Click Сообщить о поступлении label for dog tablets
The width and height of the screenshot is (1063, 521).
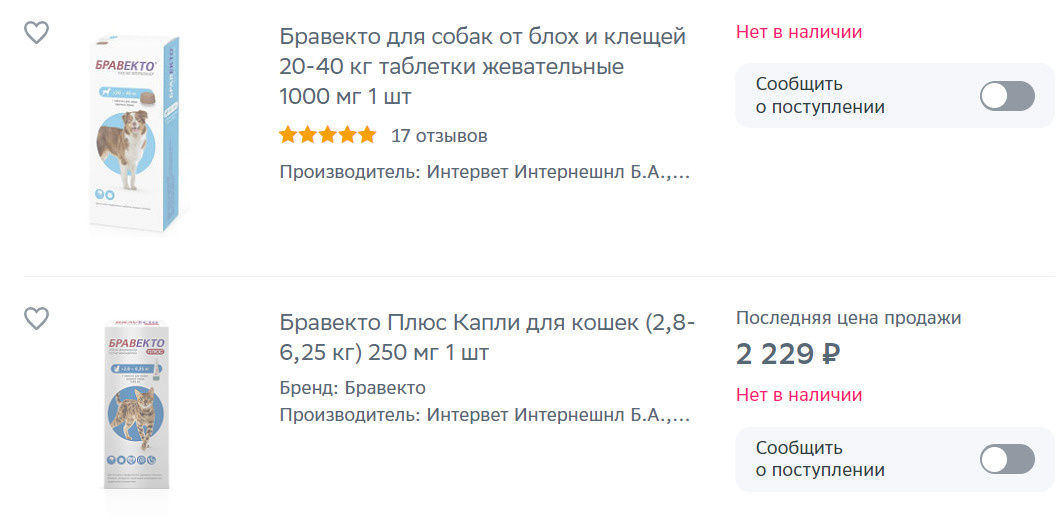pos(820,96)
